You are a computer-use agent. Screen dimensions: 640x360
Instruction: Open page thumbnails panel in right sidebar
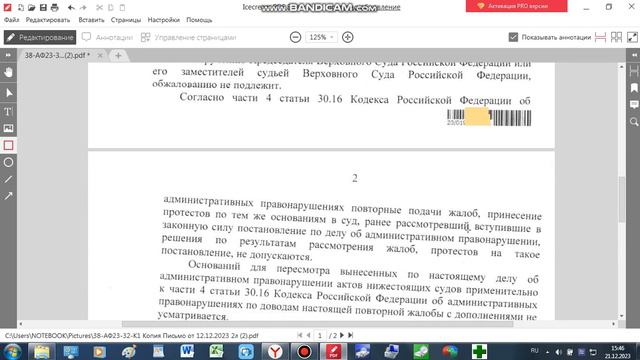click(634, 71)
